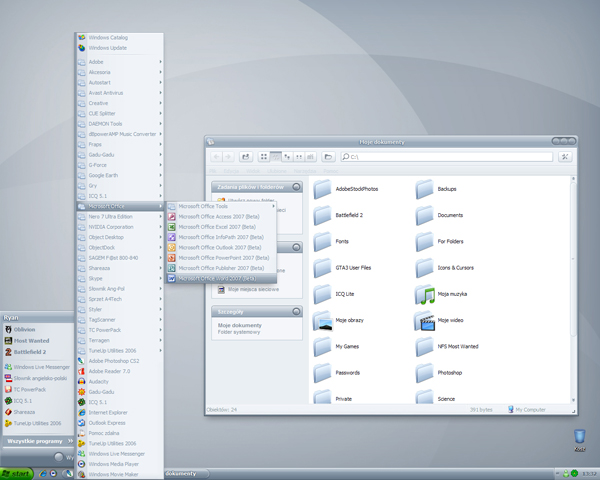Launch Microsoft Office InfoPath 2007 (Beta)
Screen dimensions: 600x480
click(x=222, y=237)
